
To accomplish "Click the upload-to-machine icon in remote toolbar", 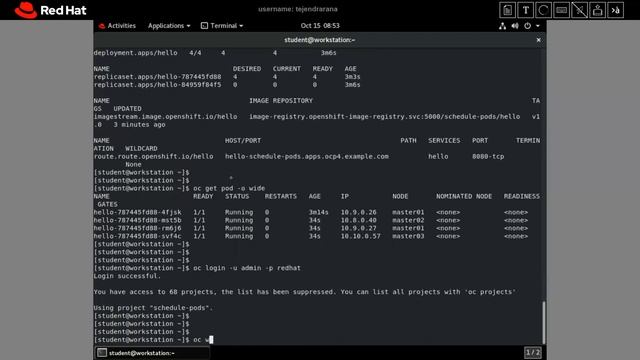I will click(597, 10).
